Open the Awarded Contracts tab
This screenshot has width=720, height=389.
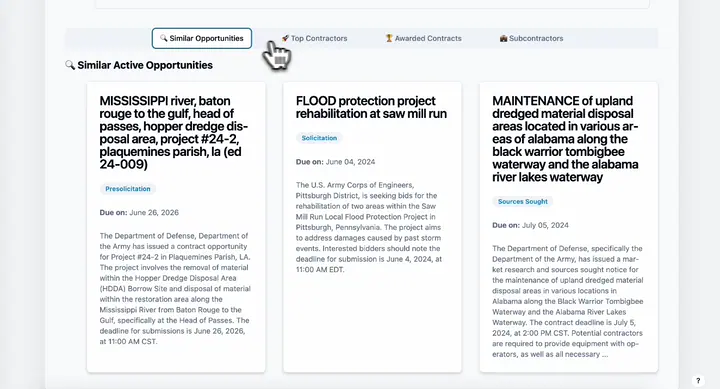pos(423,38)
